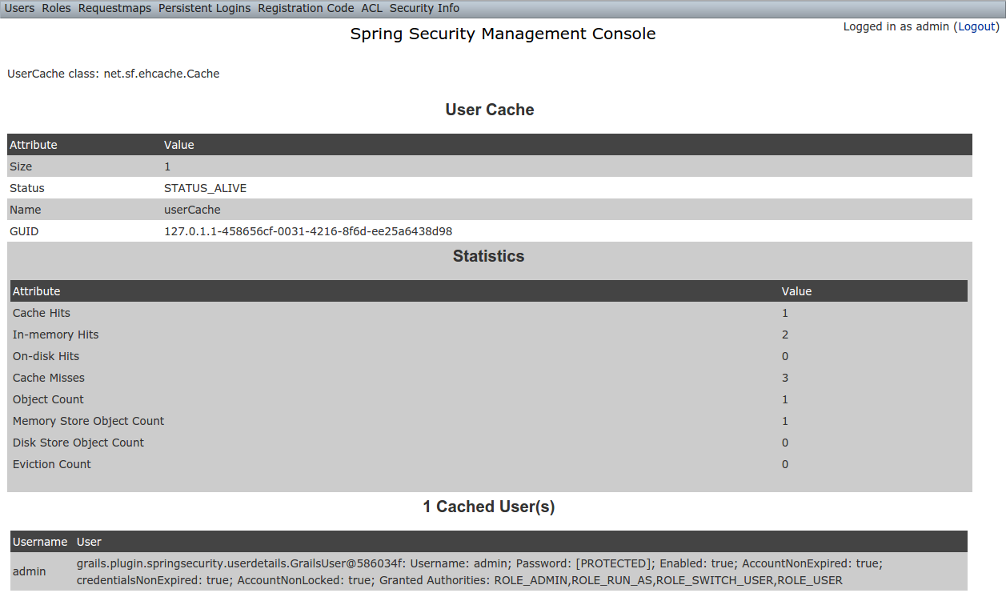This screenshot has height=613, width=1006.
Task: Select the Cache Misses row
Action: click(49, 377)
